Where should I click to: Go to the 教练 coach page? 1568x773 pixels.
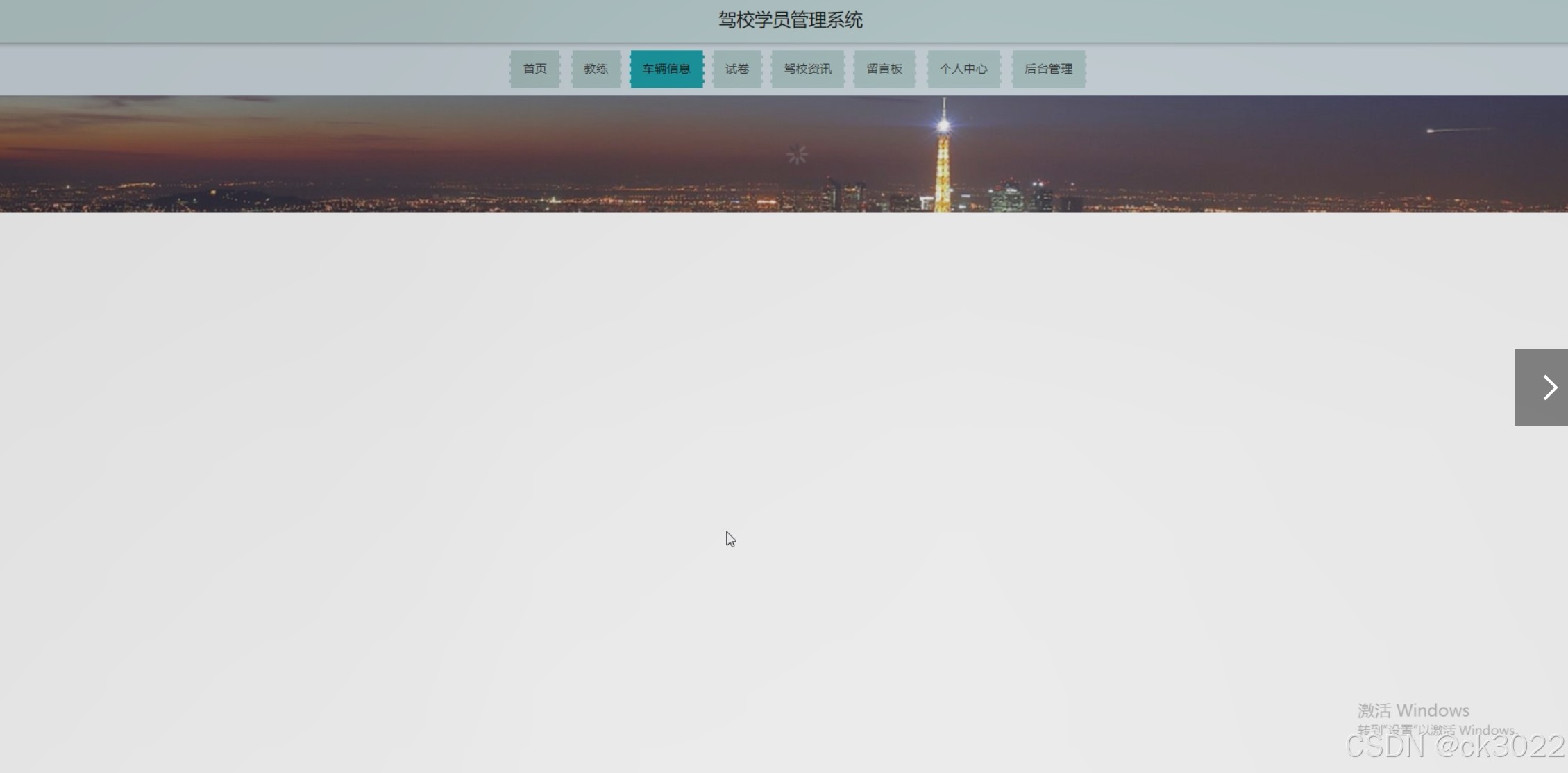point(596,69)
